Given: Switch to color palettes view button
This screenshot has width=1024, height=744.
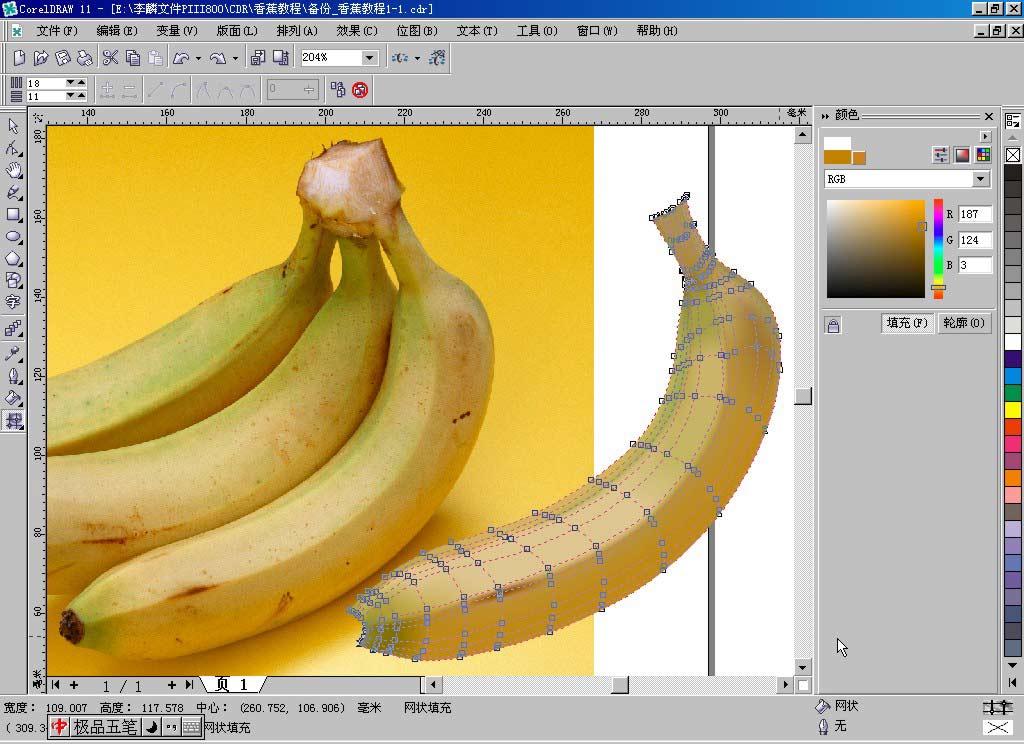Looking at the screenshot, I should [x=983, y=155].
